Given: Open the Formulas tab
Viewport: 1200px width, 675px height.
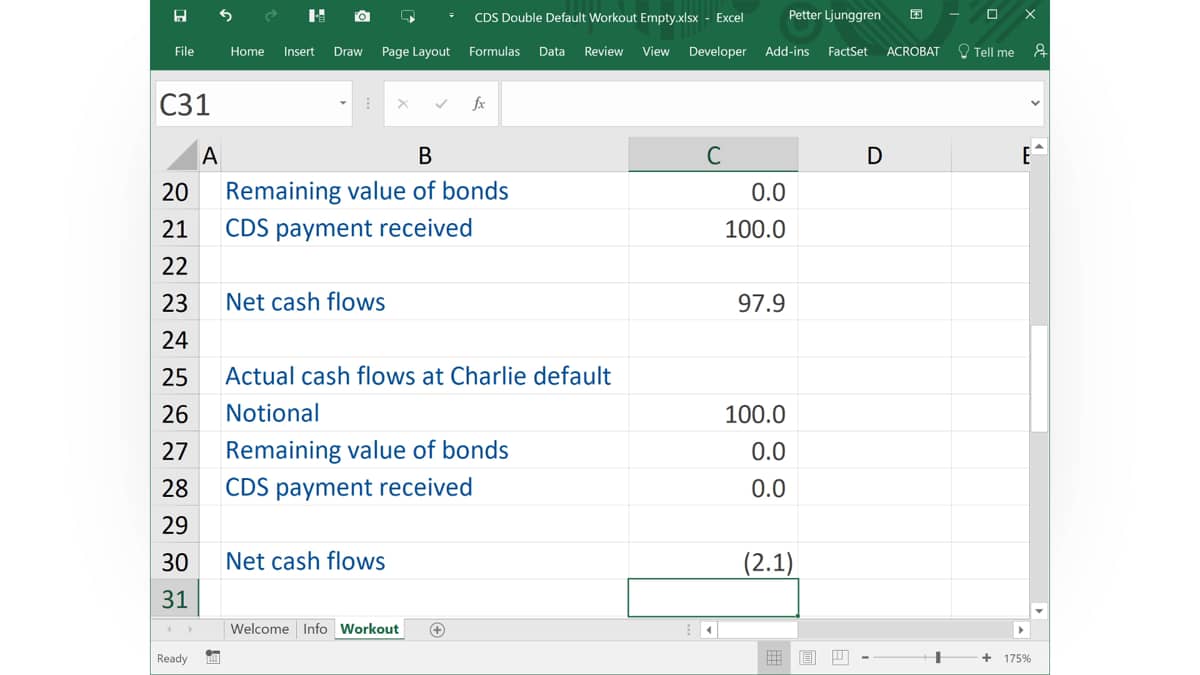Looking at the screenshot, I should pos(494,51).
